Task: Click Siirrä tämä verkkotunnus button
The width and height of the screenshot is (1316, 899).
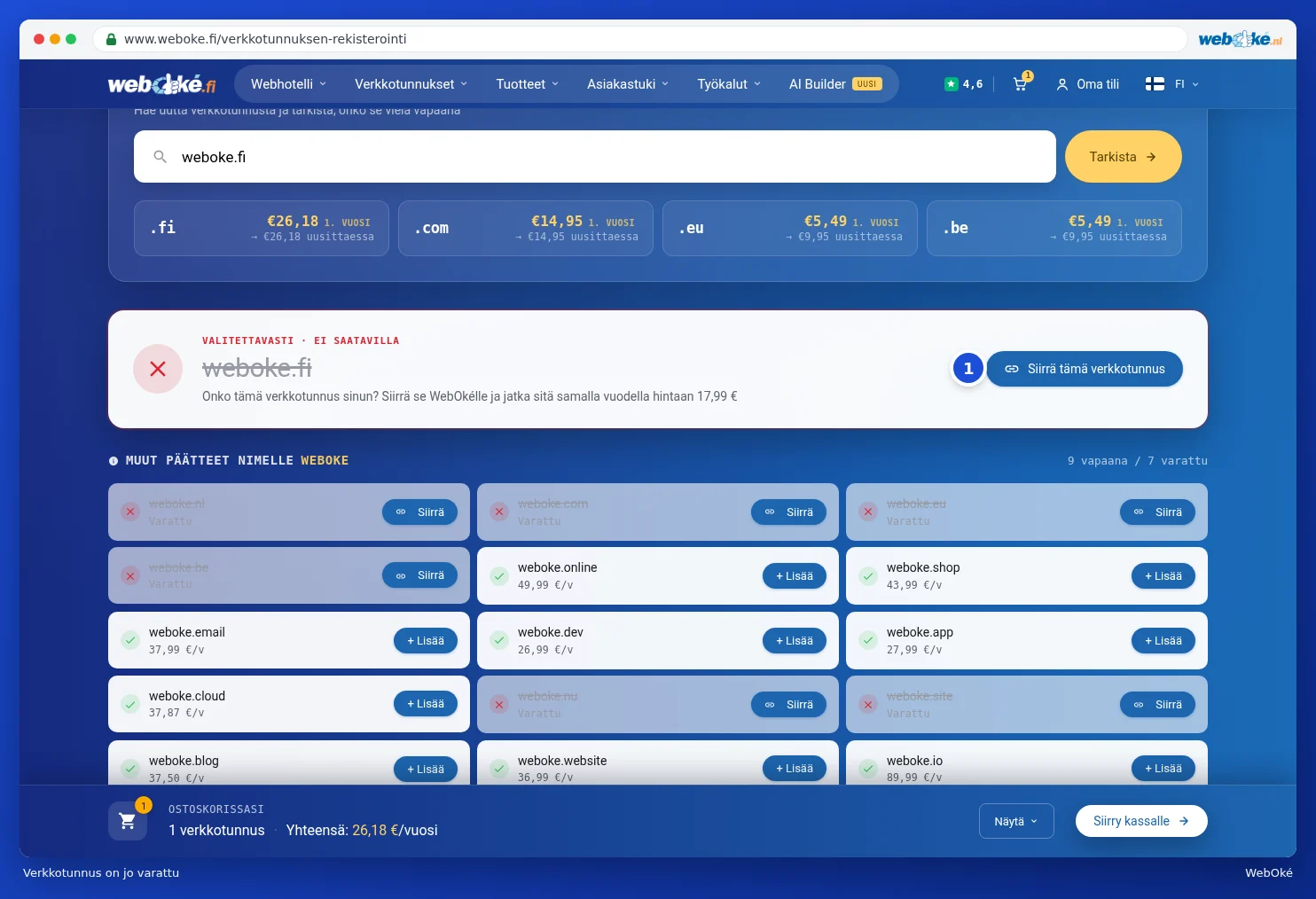Action: [x=1085, y=369]
